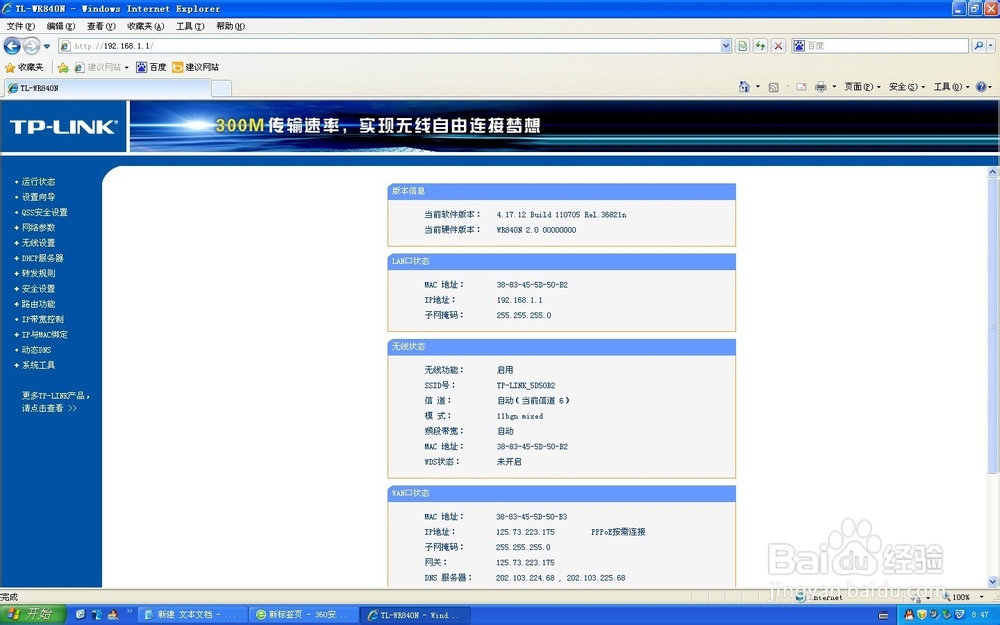Open the search provider dropdown arrow
Viewport: 1000px width, 625px height.
coord(990,46)
